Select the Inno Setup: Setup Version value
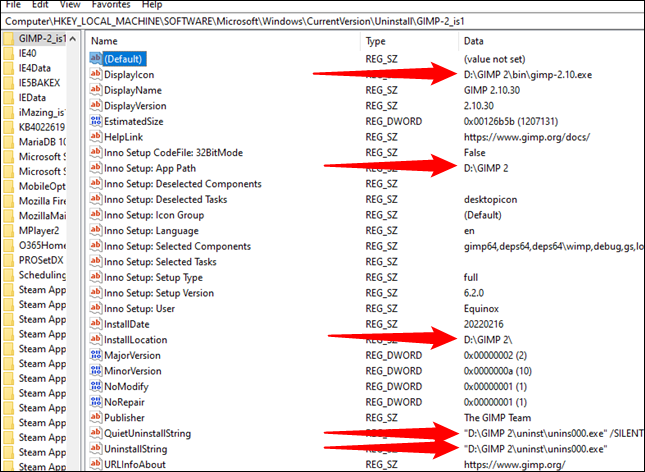The height and width of the screenshot is (472, 645). click(159, 293)
